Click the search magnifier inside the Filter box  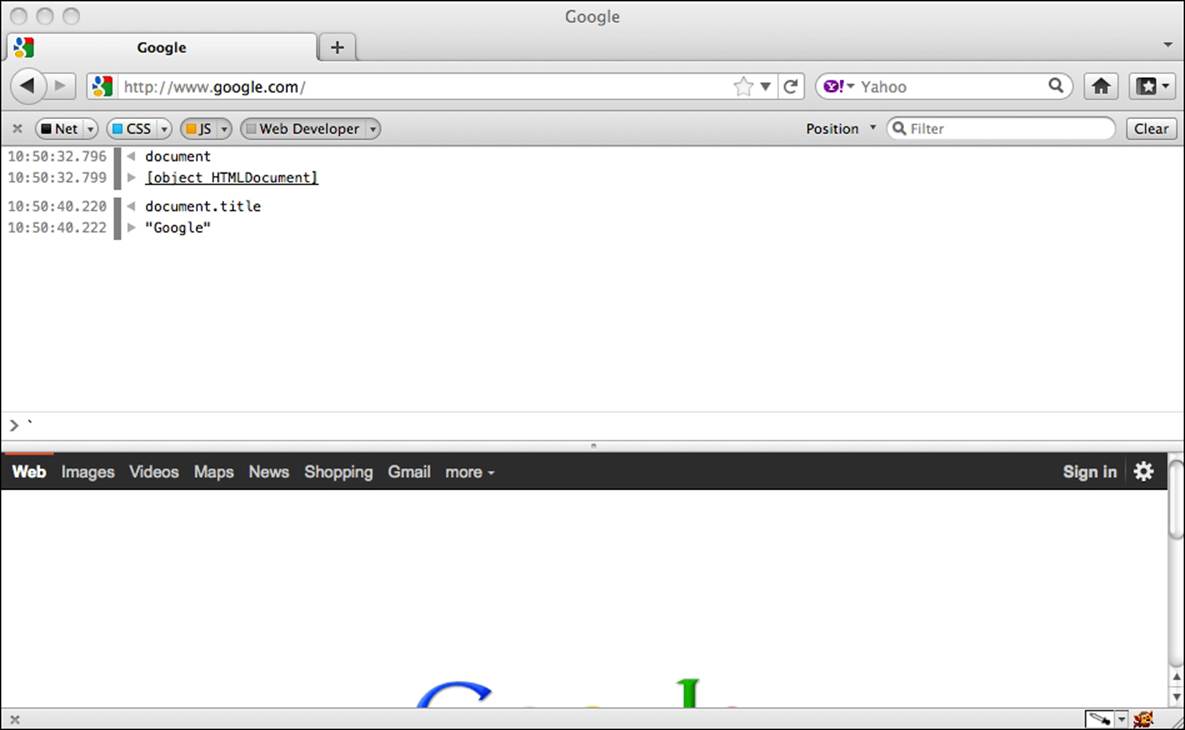[x=899, y=128]
